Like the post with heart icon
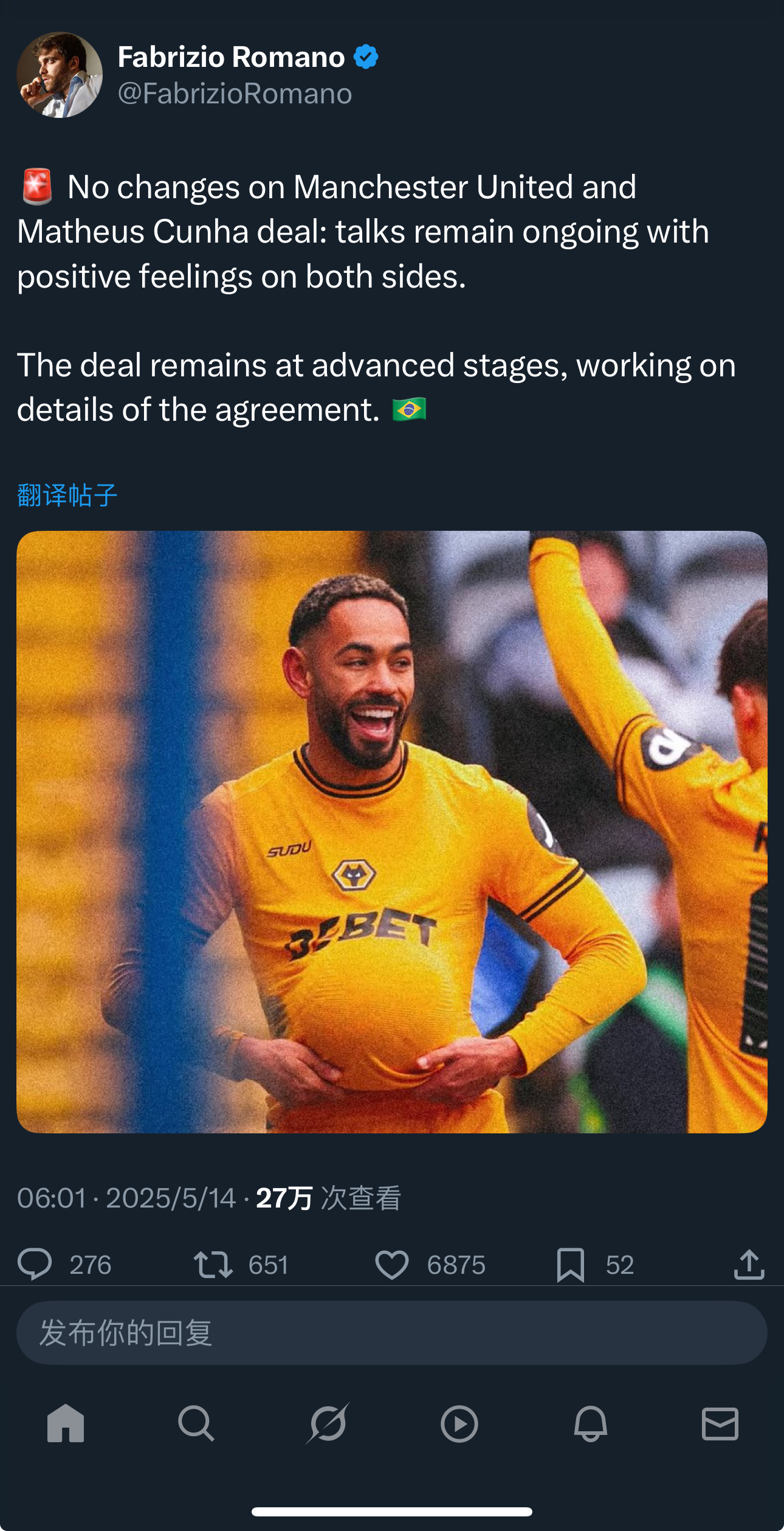This screenshot has height=1531, width=784. coord(392,1265)
